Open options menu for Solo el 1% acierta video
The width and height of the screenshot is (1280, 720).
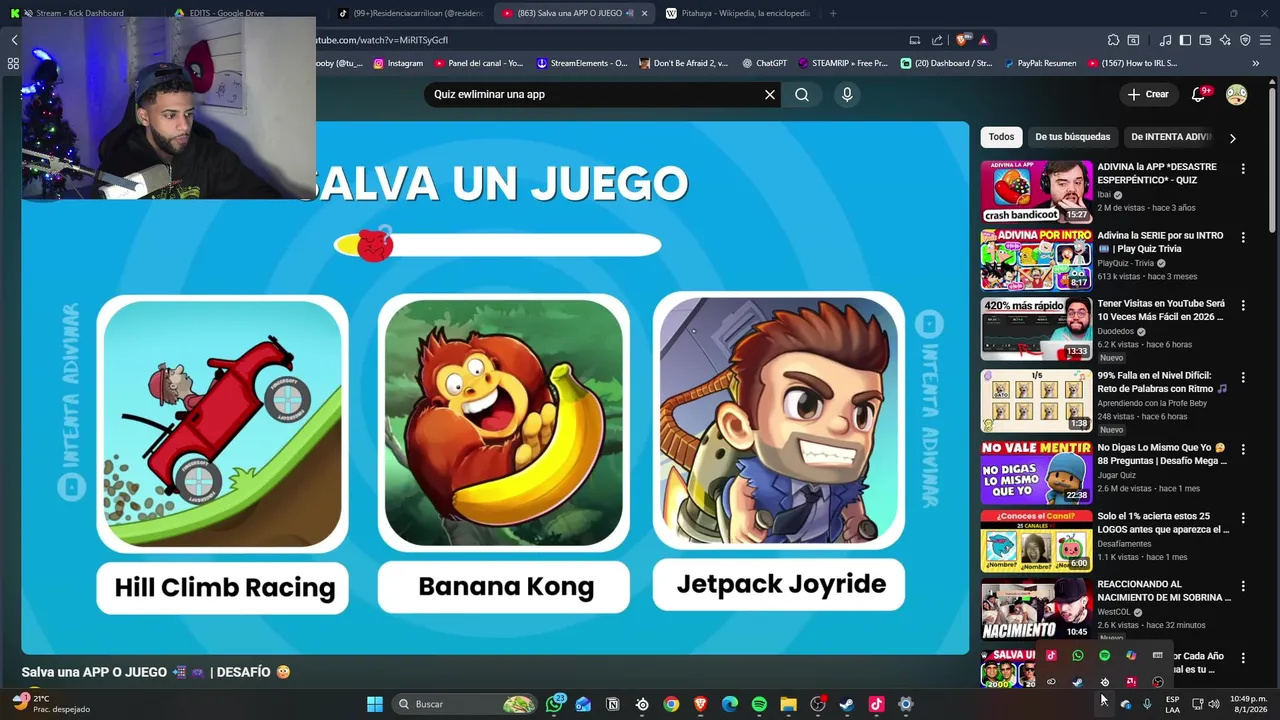tap(1243, 518)
